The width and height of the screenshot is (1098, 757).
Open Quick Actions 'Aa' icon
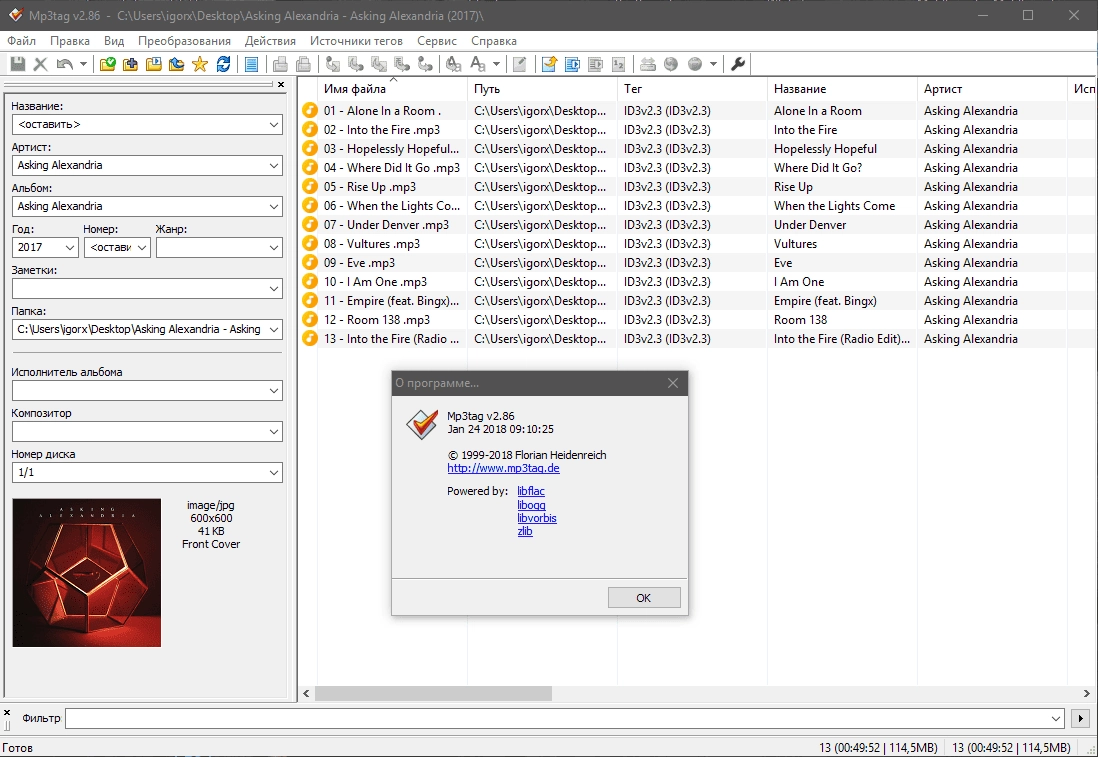(x=478, y=64)
